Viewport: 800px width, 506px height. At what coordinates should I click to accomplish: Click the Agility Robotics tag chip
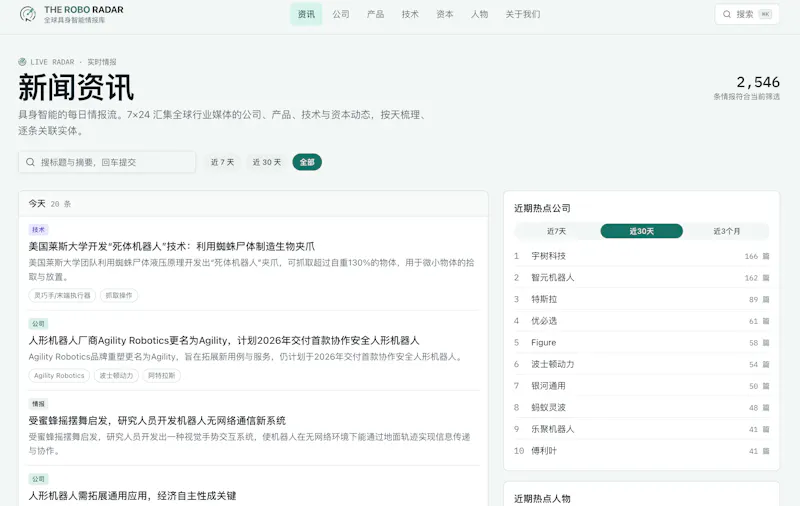click(x=59, y=375)
